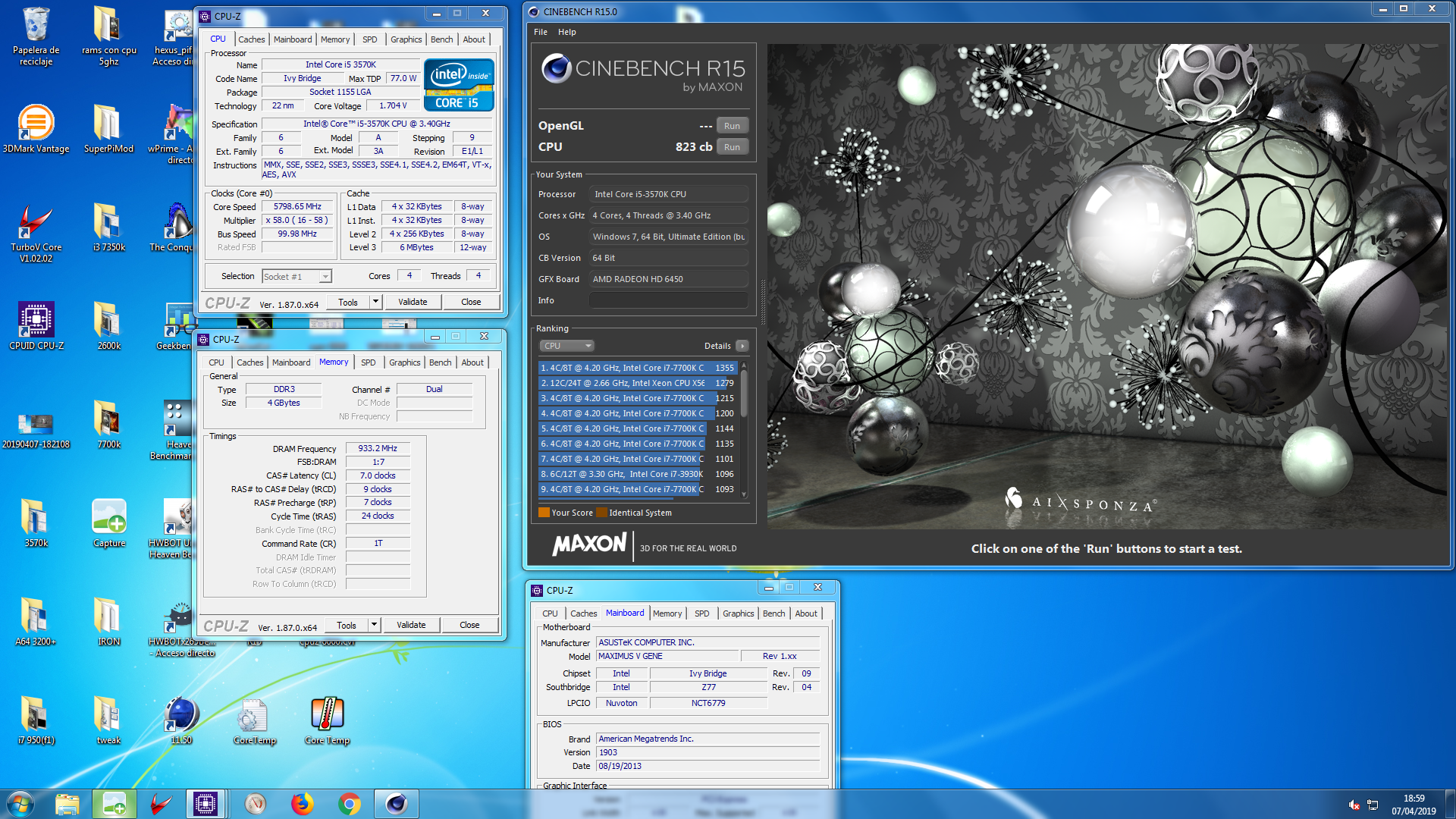Select ranking entry 2 Intel Xeon 12C/24T
Image resolution: width=1456 pixels, height=819 pixels.
coord(637,383)
